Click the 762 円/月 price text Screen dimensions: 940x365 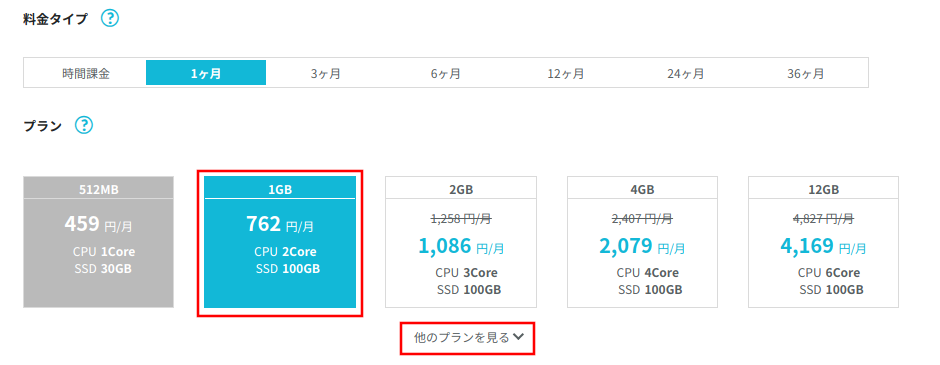tap(280, 224)
